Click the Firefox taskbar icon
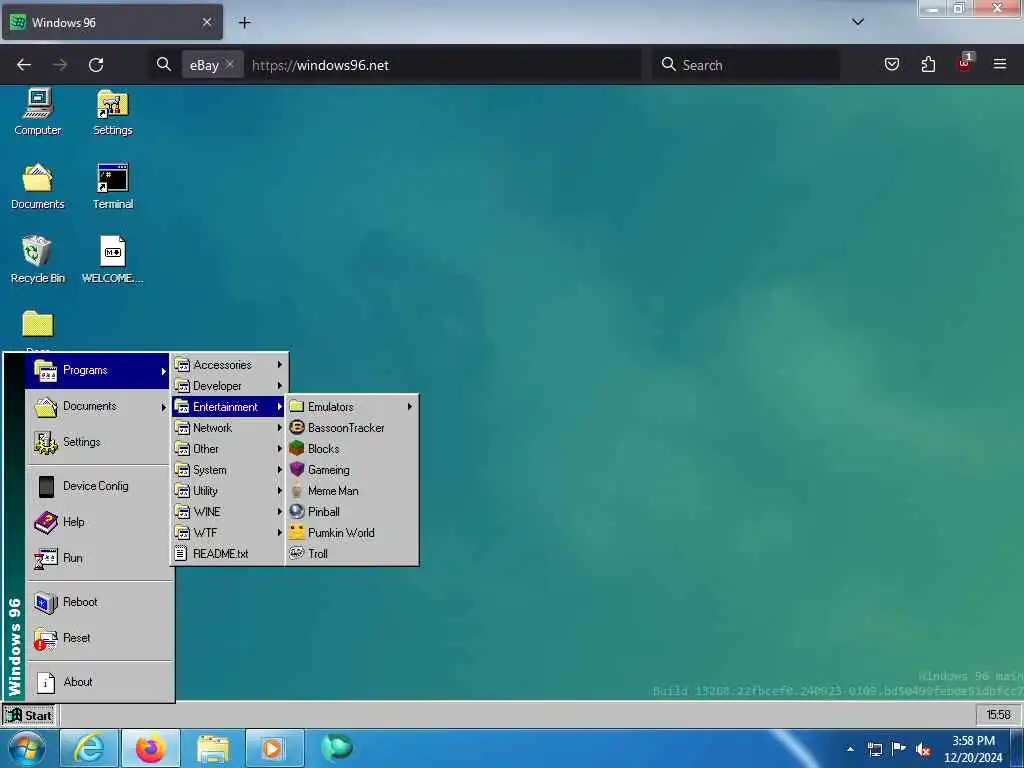The height and width of the screenshot is (768, 1024). pyautogui.click(x=151, y=748)
